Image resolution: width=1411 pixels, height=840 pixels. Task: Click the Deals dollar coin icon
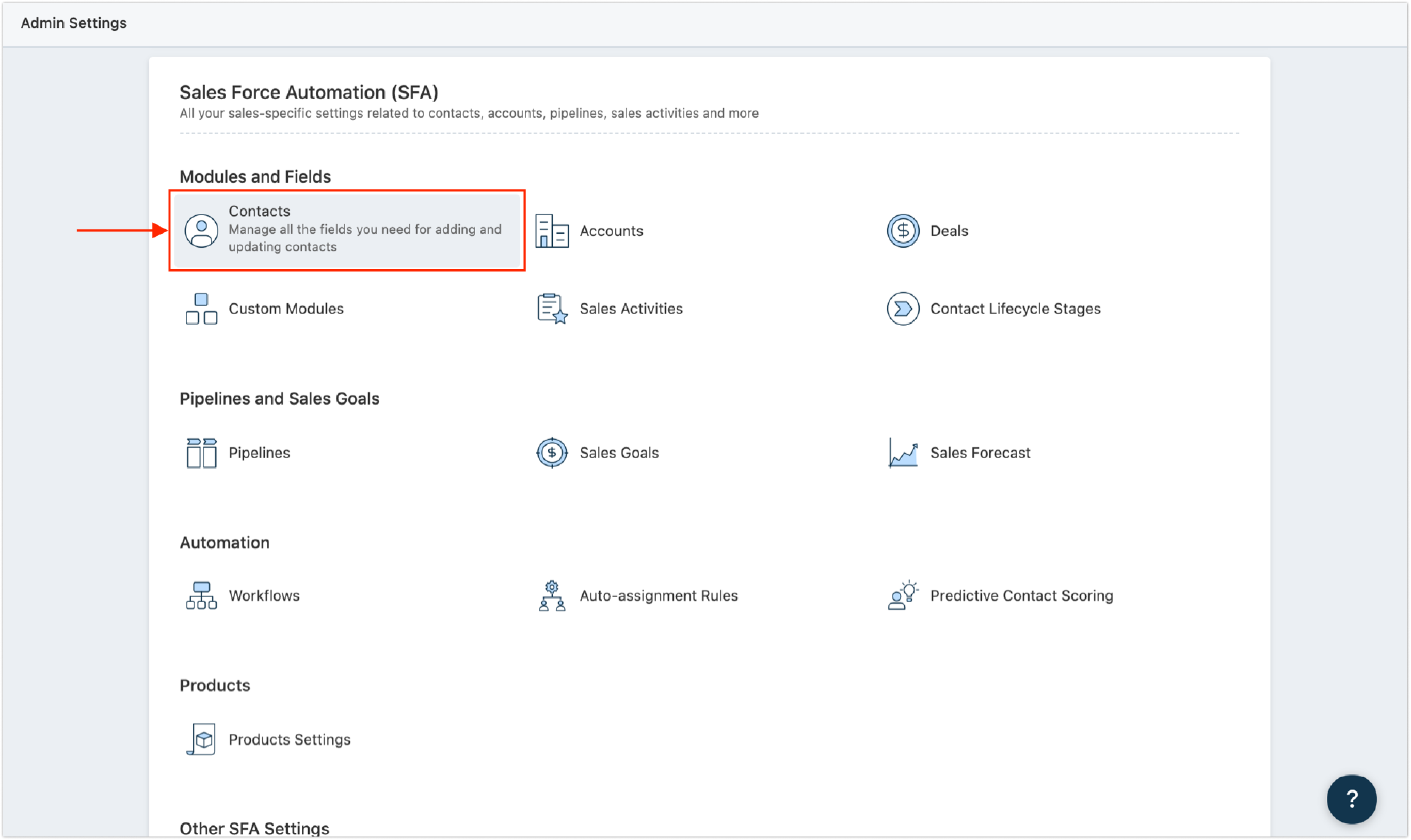pos(903,230)
